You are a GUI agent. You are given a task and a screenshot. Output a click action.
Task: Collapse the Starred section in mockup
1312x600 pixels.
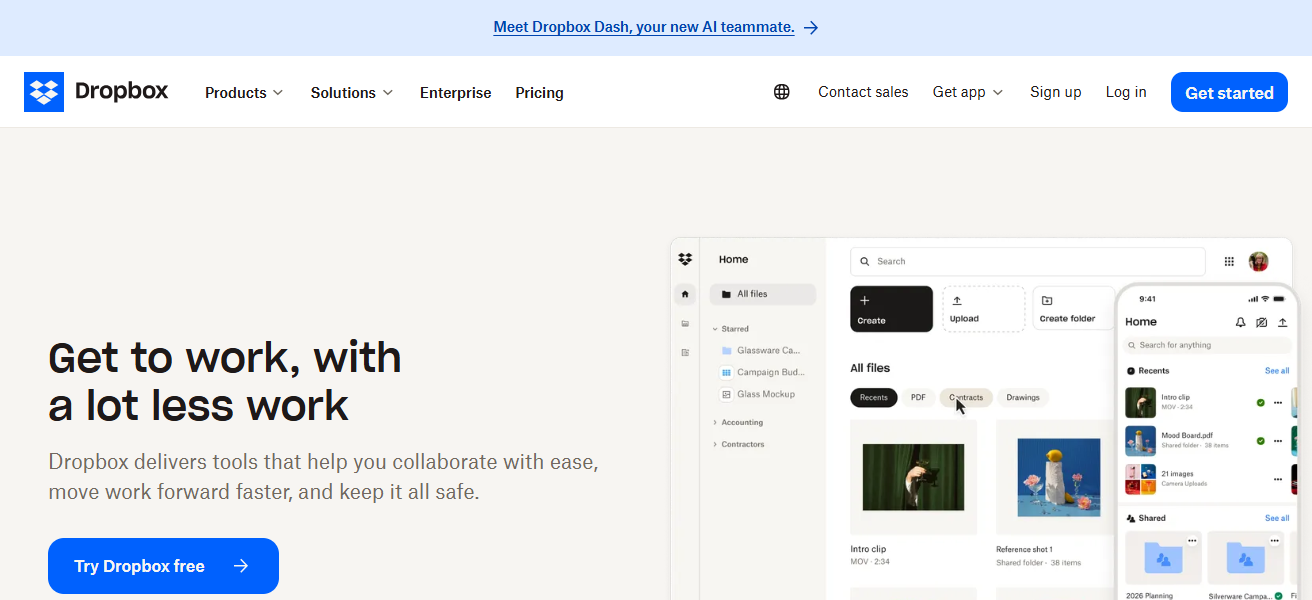715,329
